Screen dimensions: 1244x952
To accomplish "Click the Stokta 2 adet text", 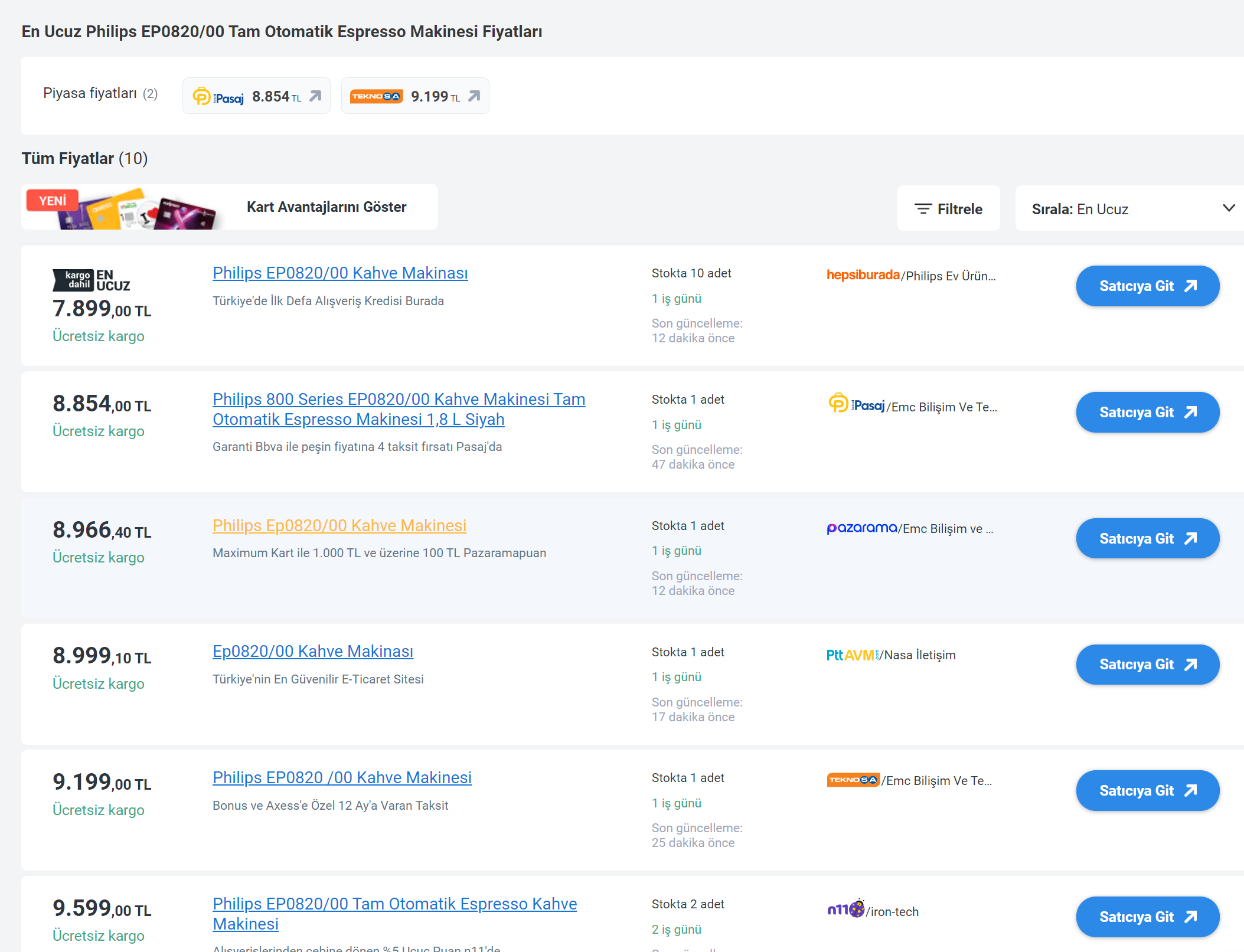I will [688, 904].
